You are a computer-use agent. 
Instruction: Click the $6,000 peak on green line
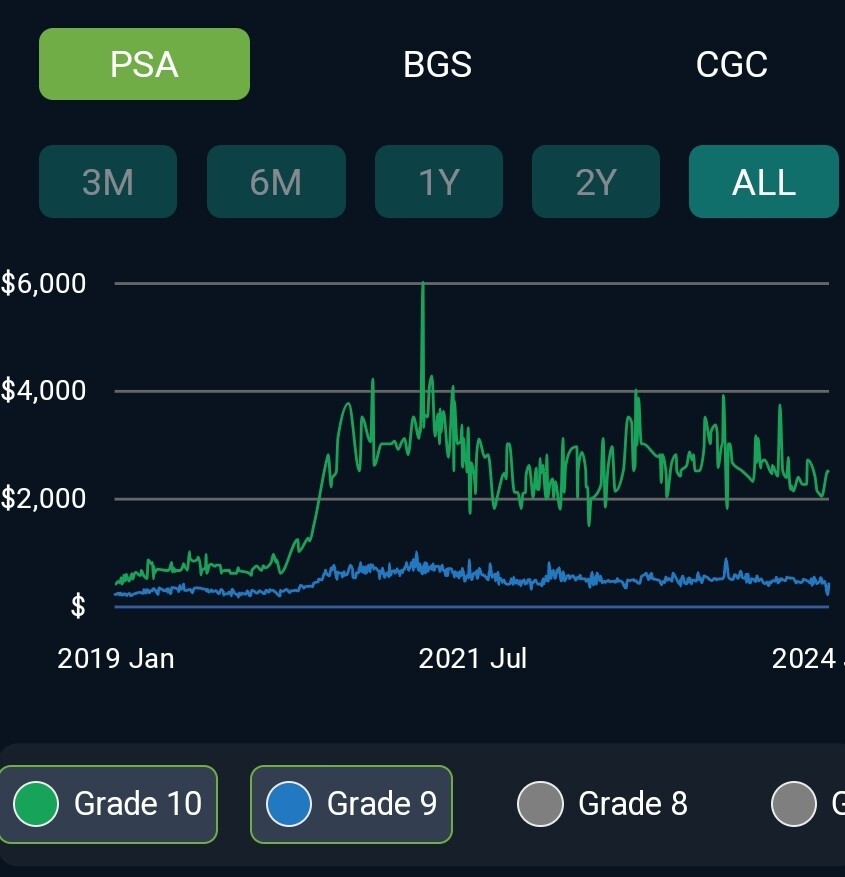pos(423,284)
